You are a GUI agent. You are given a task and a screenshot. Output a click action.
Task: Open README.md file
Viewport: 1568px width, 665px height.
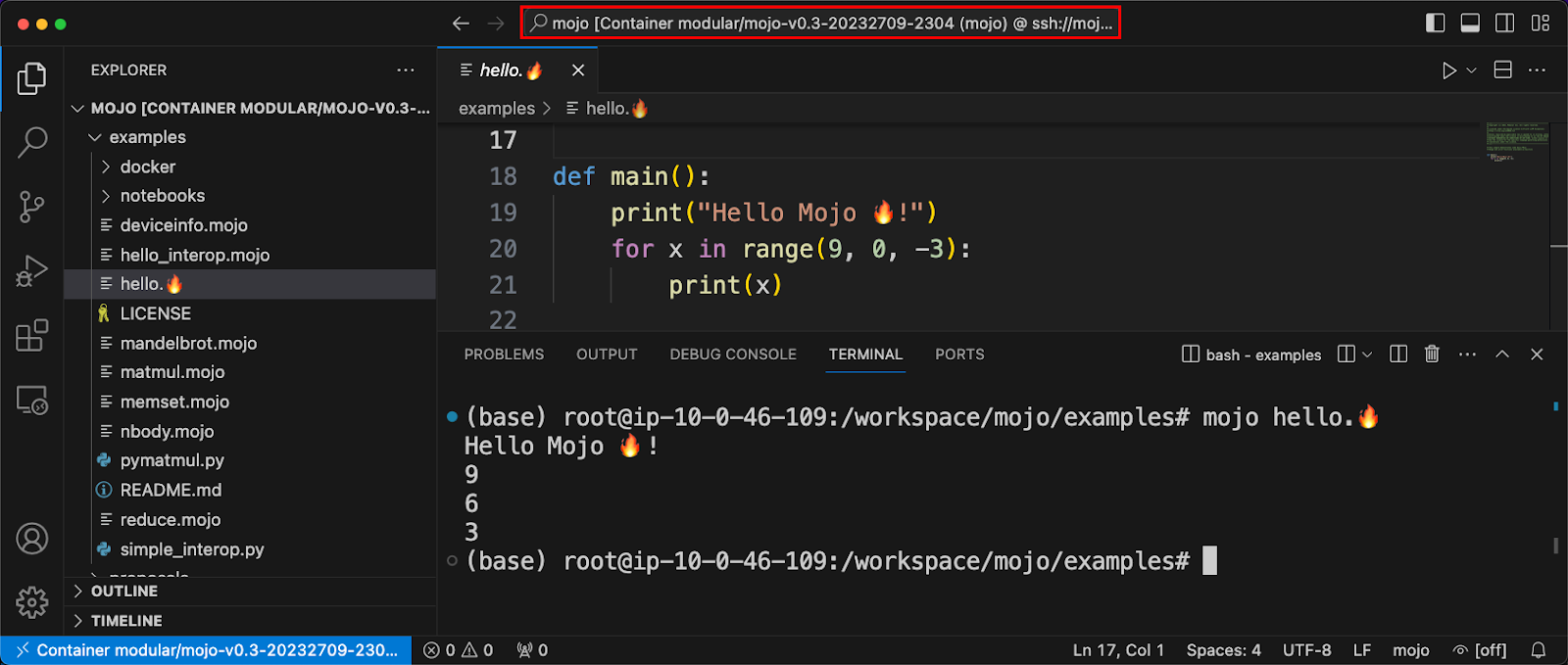250,490
